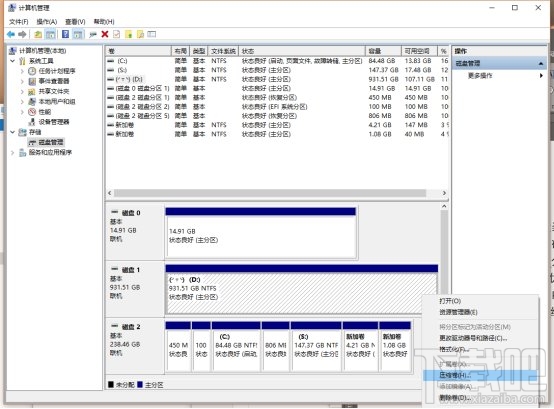Select 共享文件夹 in the tree

[x=54, y=91]
